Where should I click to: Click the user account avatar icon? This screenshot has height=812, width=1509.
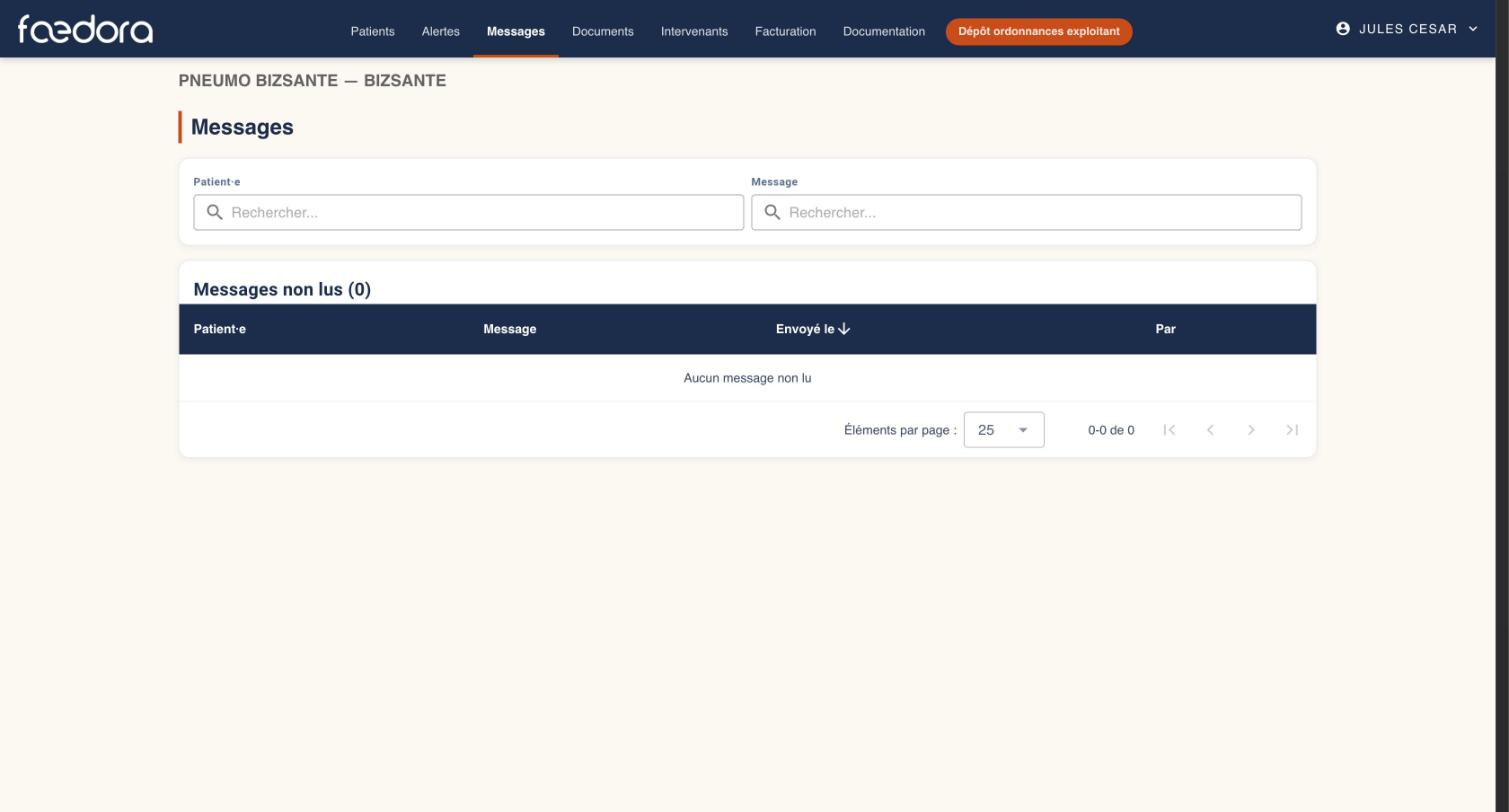(x=1343, y=29)
